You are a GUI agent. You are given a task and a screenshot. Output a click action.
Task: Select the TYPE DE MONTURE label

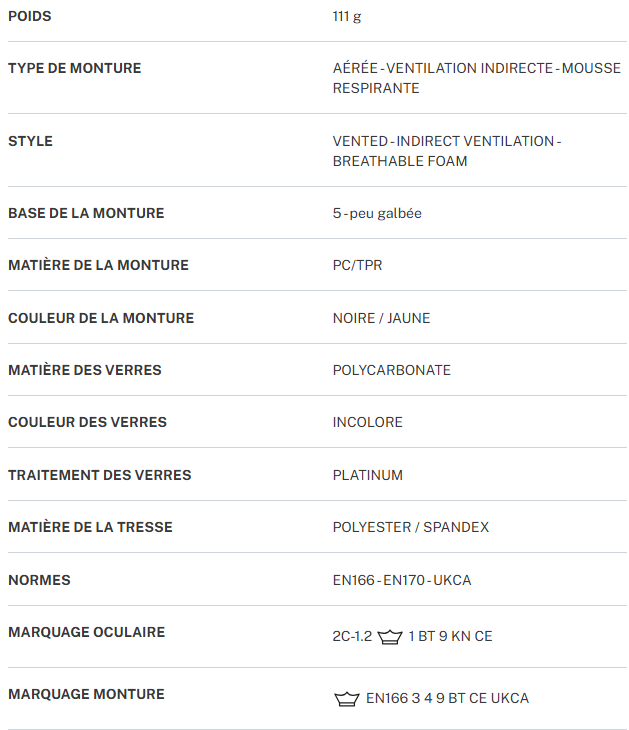[75, 68]
